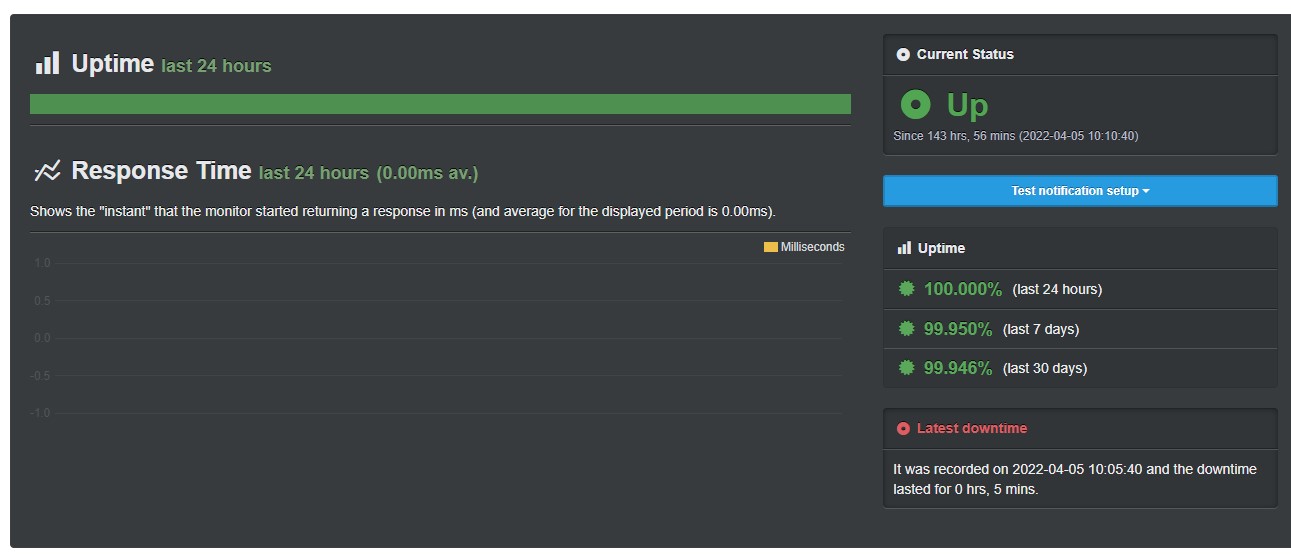
Task: Click the Current Status circle icon
Action: pyautogui.click(x=904, y=55)
